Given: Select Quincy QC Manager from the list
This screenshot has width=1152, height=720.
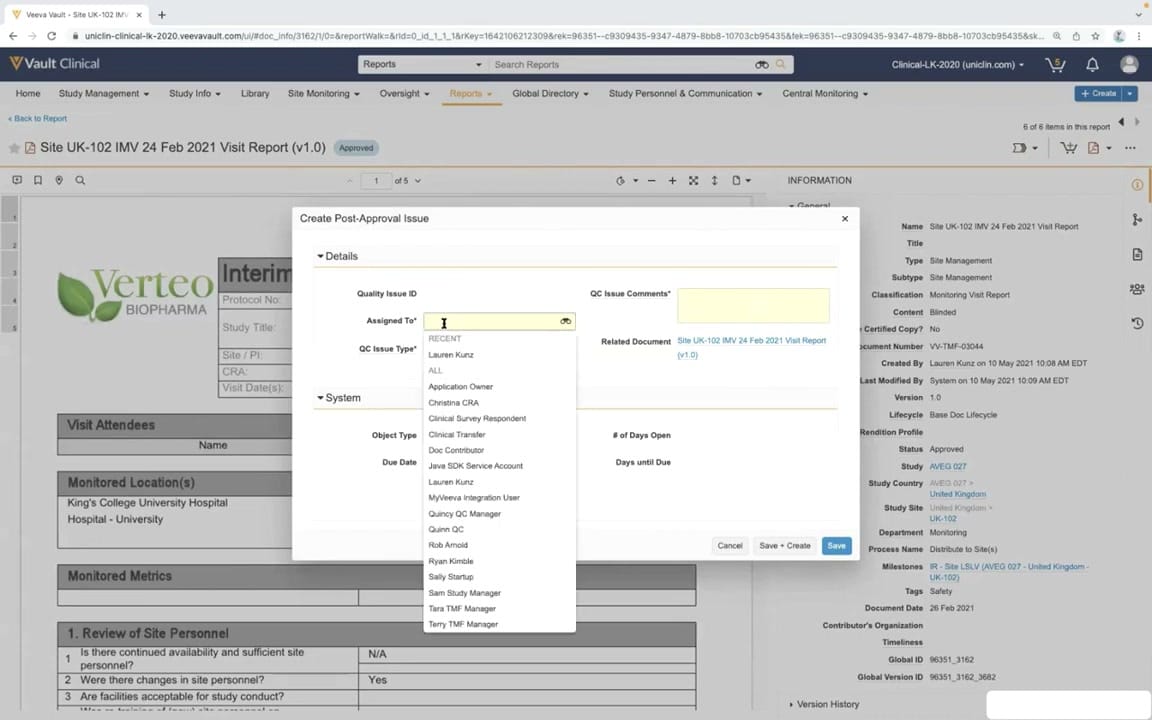Looking at the screenshot, I should point(464,514).
